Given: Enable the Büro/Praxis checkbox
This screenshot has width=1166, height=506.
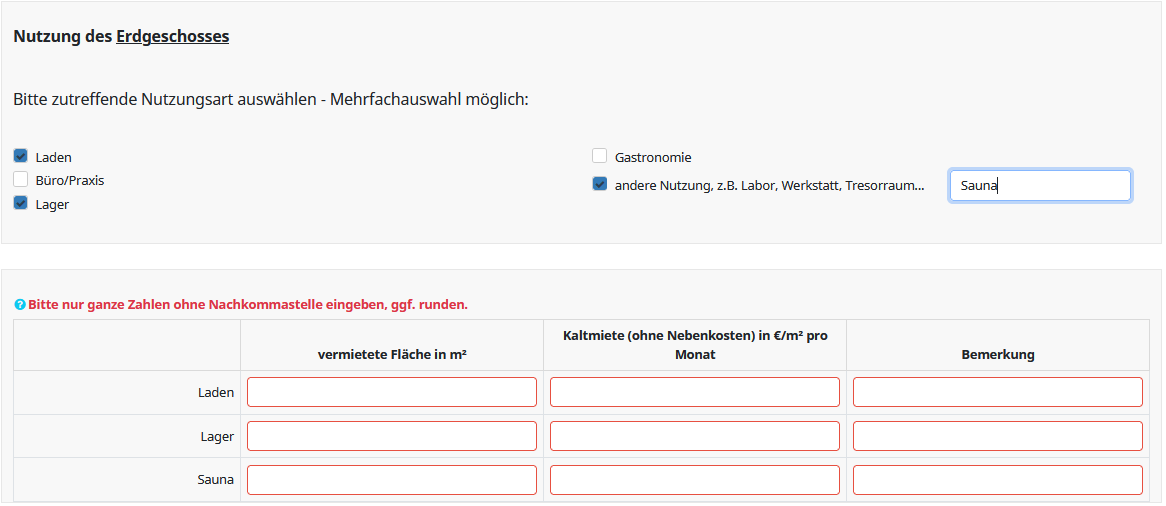Looking at the screenshot, I should pos(20,180).
